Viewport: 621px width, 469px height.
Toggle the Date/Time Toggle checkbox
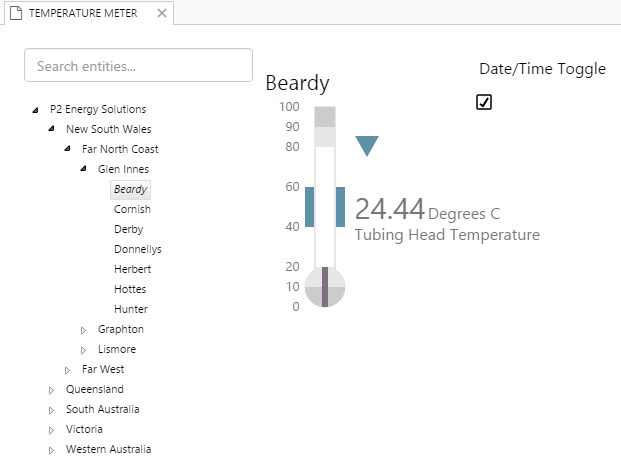[484, 102]
